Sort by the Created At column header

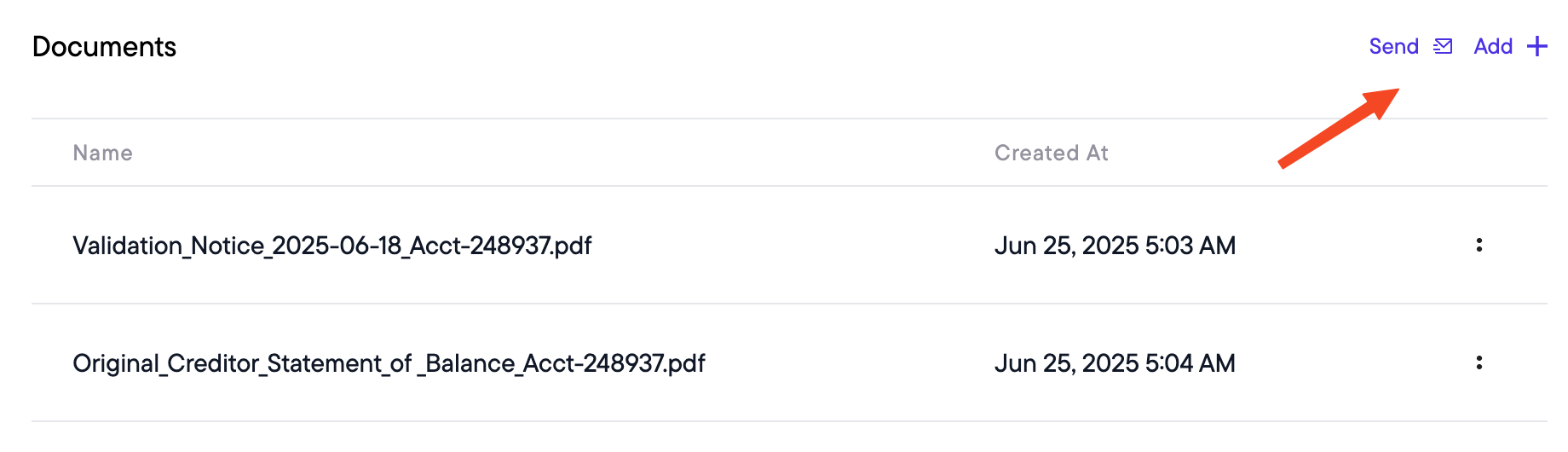[x=1052, y=153]
